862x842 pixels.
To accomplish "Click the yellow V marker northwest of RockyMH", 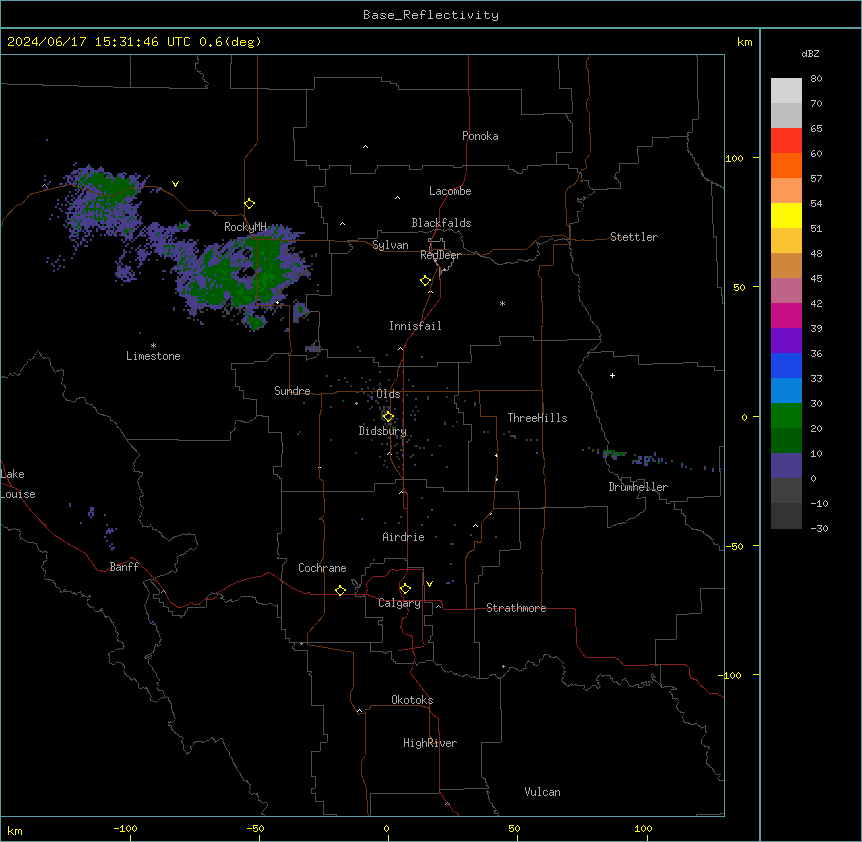I will 175,184.
